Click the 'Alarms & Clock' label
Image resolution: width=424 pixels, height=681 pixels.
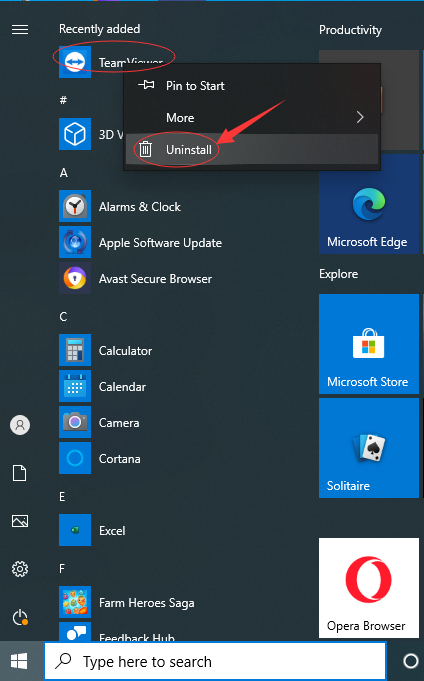pyautogui.click(x=139, y=207)
